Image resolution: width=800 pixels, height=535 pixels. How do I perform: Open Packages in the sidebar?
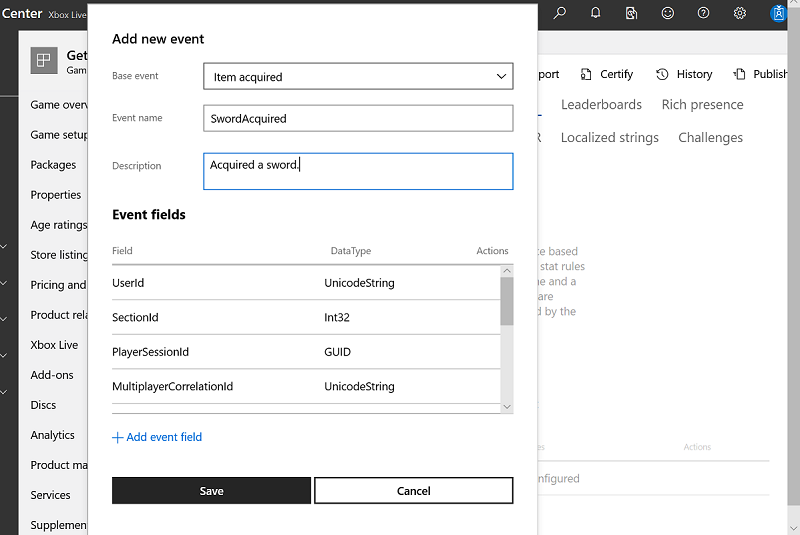pyautogui.click(x=53, y=165)
